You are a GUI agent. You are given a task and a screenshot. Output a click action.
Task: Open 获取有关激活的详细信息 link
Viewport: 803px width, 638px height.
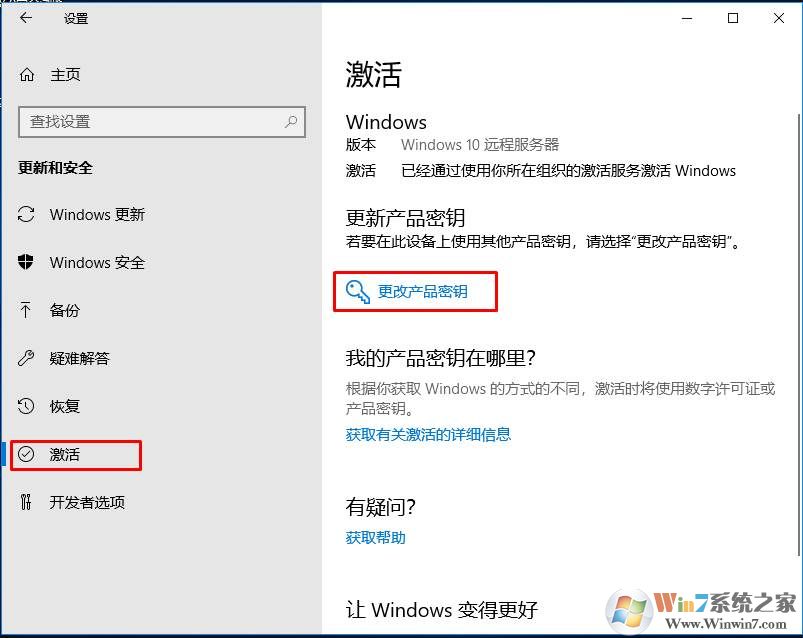click(428, 435)
